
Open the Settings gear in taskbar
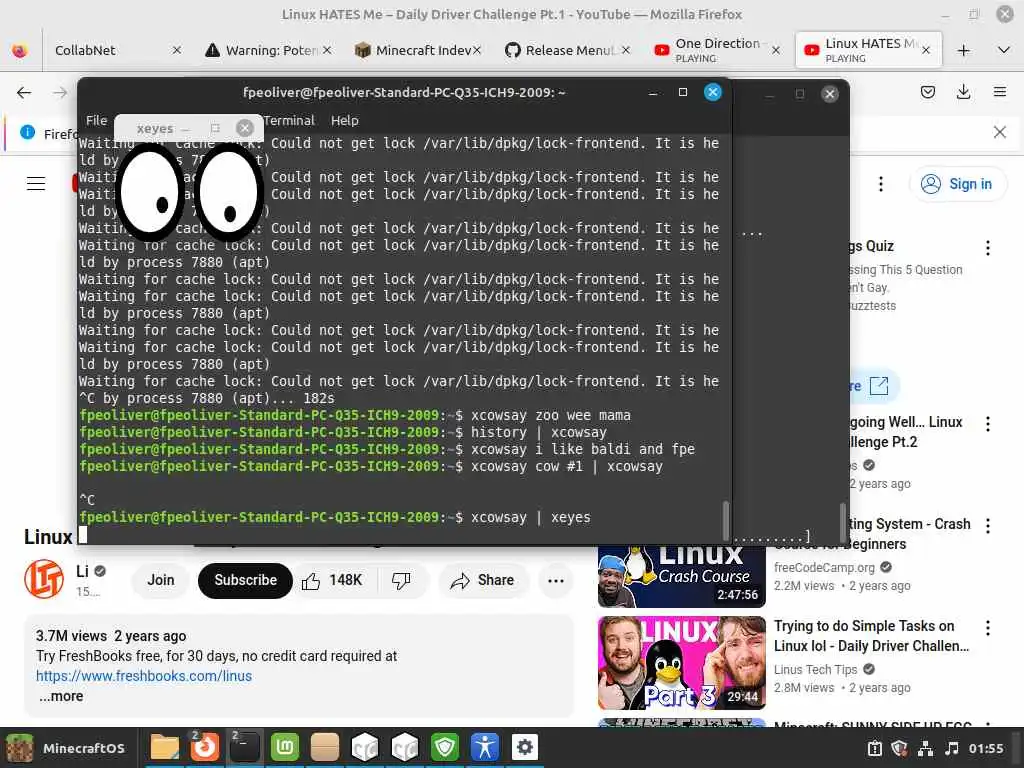tap(524, 747)
